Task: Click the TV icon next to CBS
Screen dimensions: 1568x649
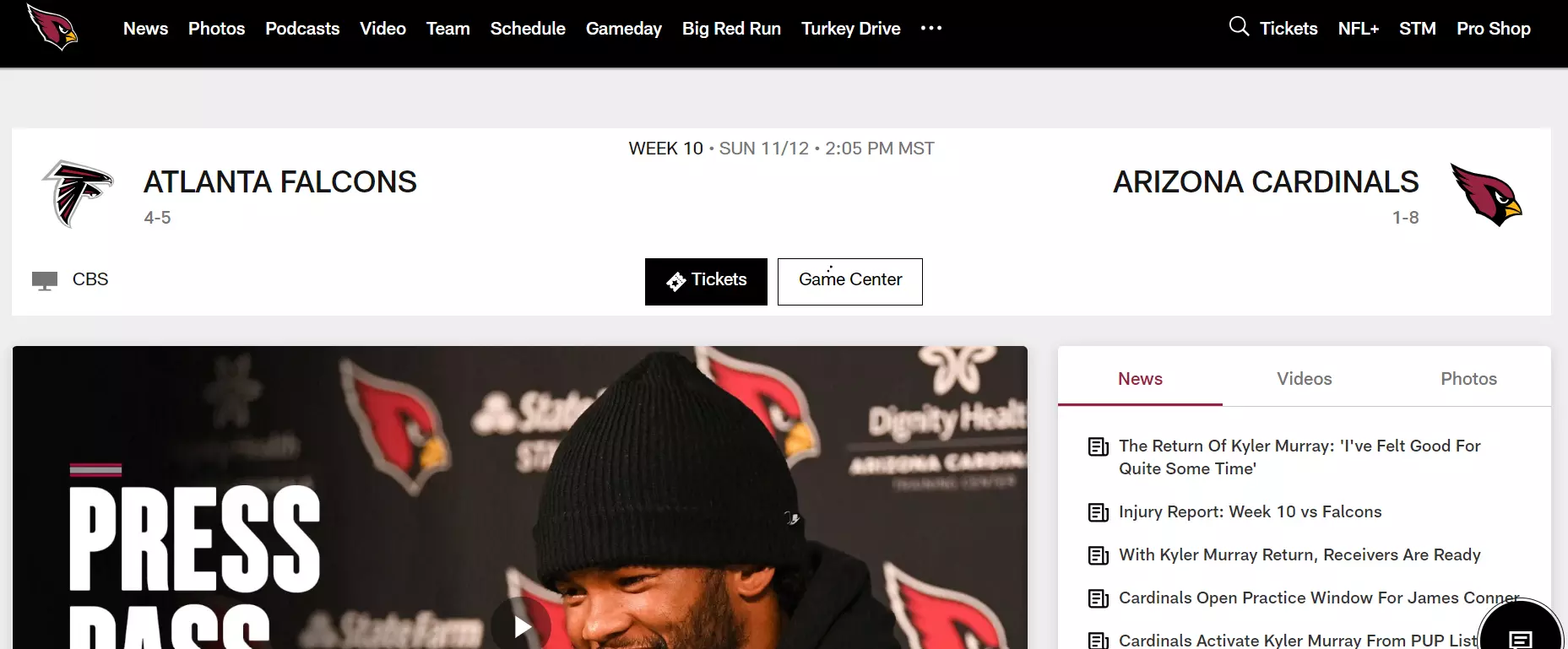Action: click(x=45, y=280)
